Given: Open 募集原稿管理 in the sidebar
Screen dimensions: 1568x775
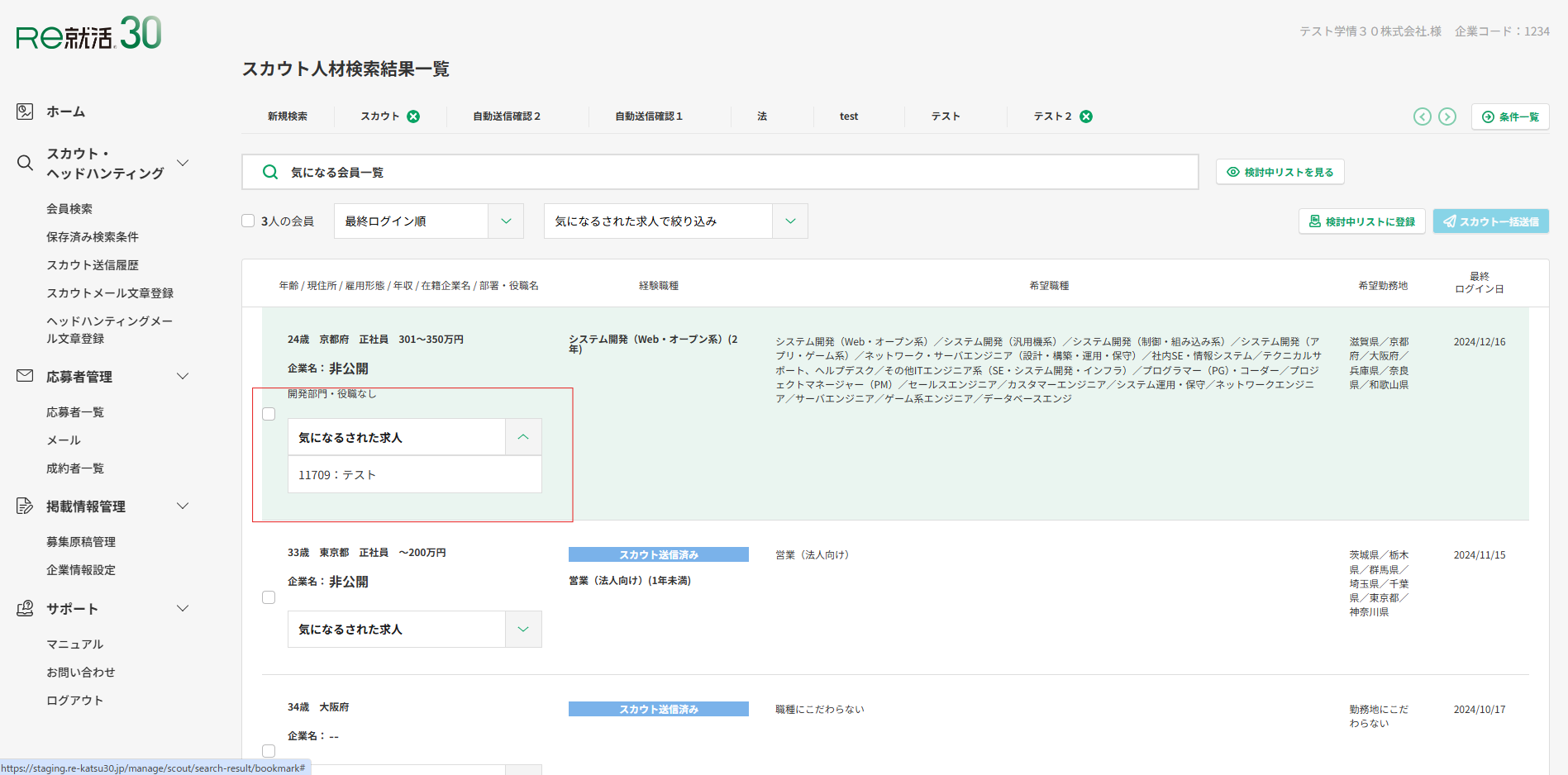Looking at the screenshot, I should point(81,542).
